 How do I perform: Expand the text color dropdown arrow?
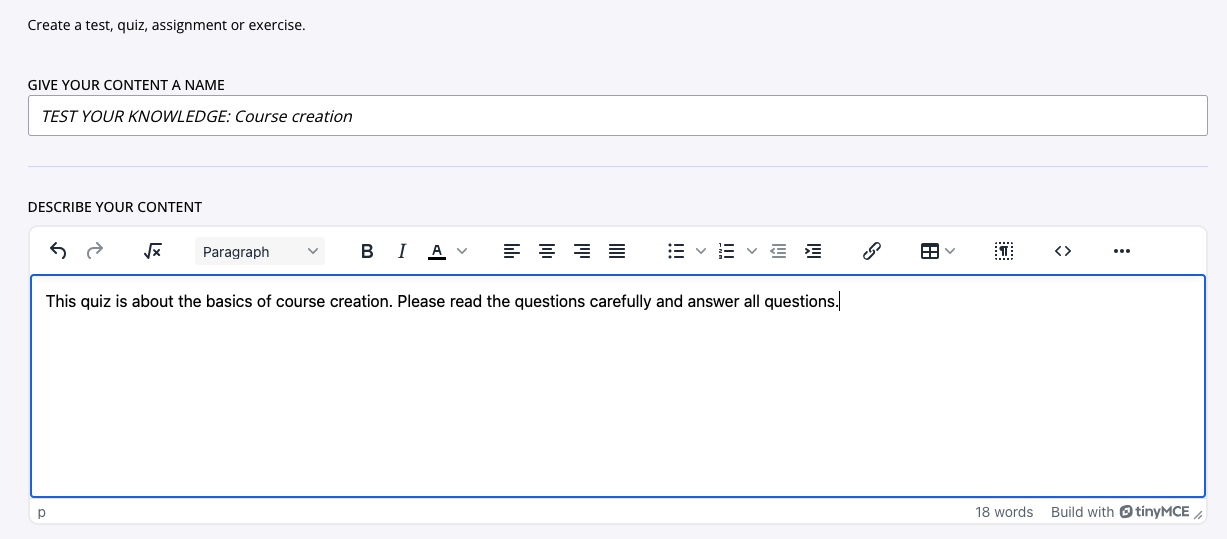point(462,251)
